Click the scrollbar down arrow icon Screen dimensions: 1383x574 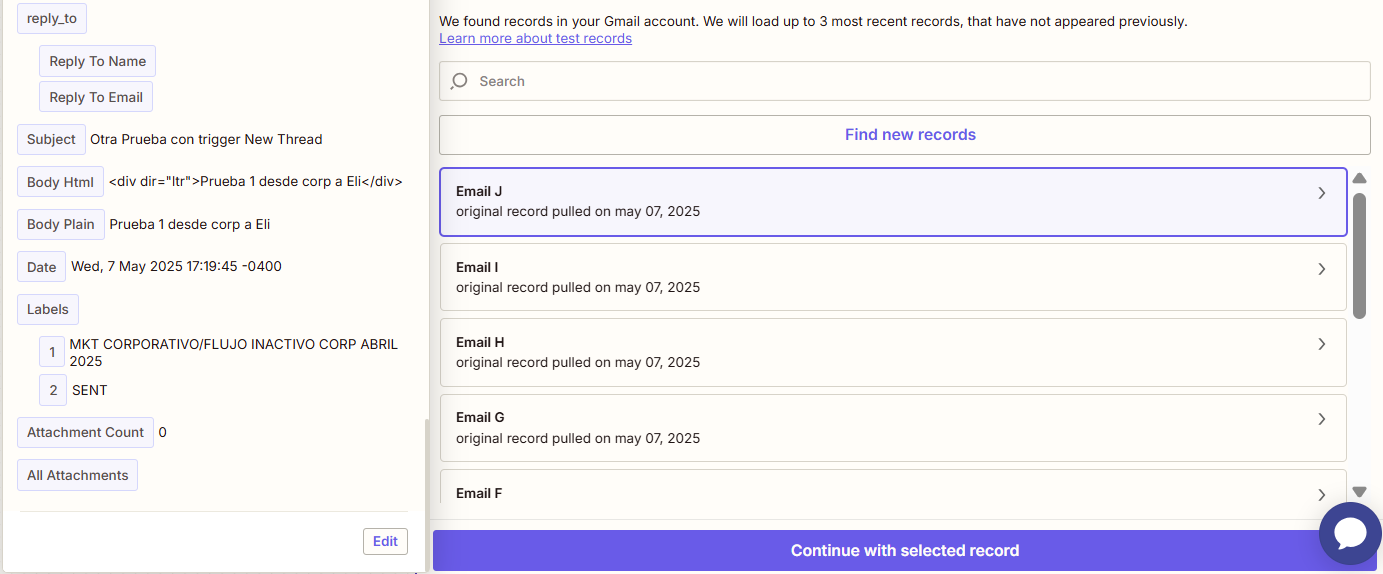1360,491
